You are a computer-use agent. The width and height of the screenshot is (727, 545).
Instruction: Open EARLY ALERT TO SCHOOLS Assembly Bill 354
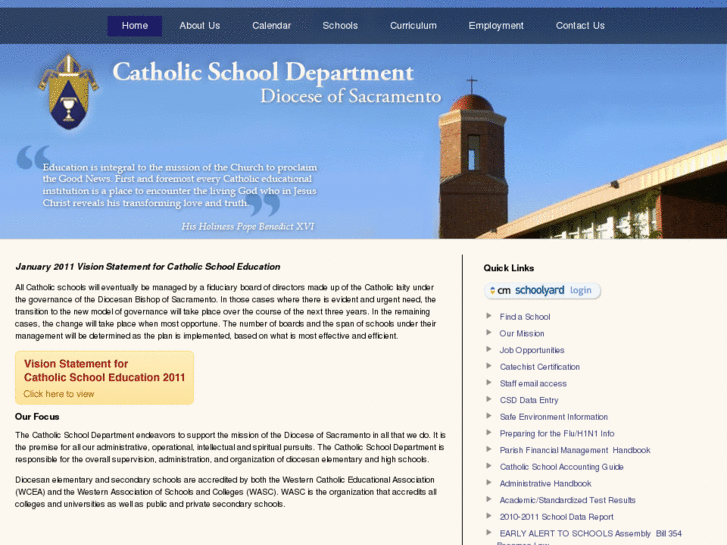coord(590,534)
